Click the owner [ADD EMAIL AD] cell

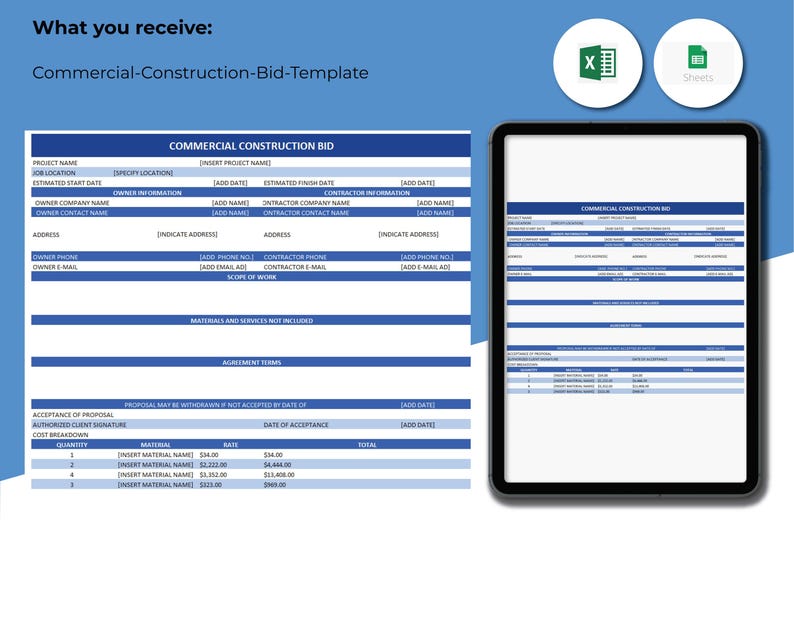tap(223, 267)
